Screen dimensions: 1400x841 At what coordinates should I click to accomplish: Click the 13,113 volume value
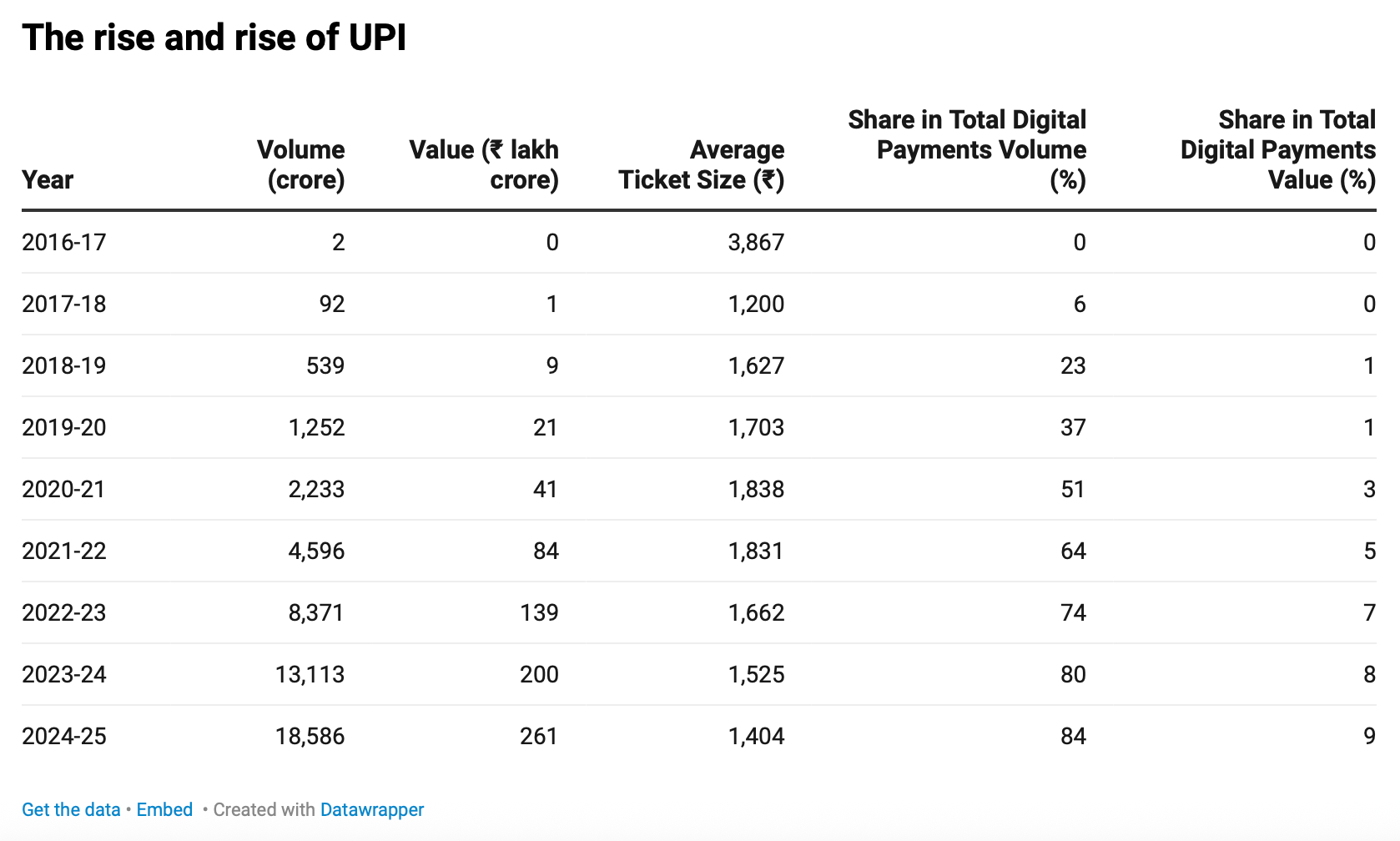310,674
